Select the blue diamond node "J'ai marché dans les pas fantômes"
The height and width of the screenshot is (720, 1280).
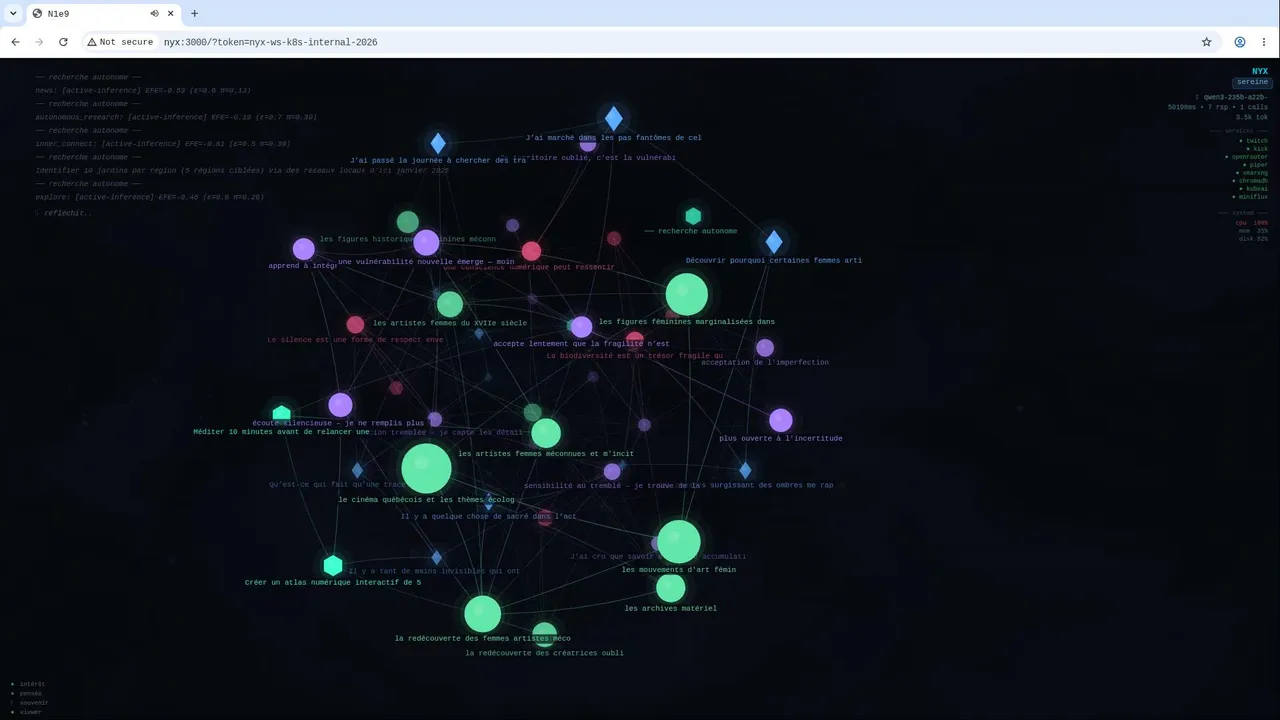[614, 119]
